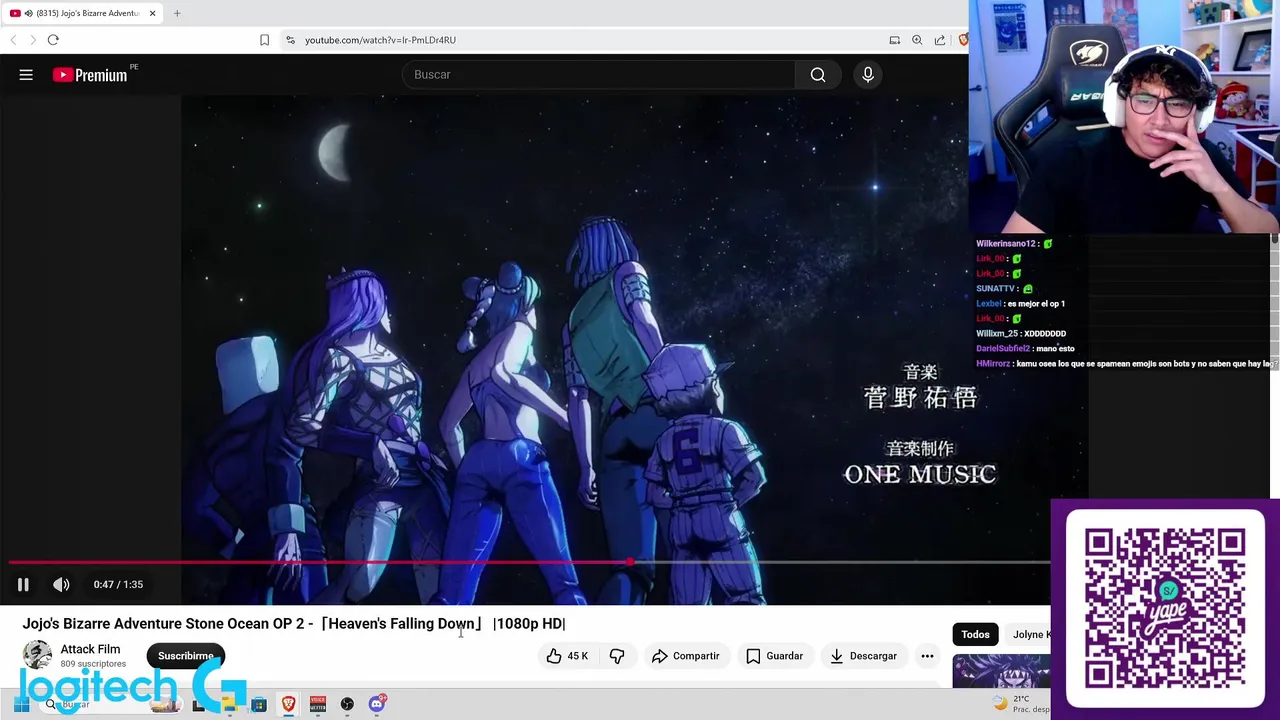Pause the video playback
The width and height of the screenshot is (1280, 720).
click(x=23, y=585)
